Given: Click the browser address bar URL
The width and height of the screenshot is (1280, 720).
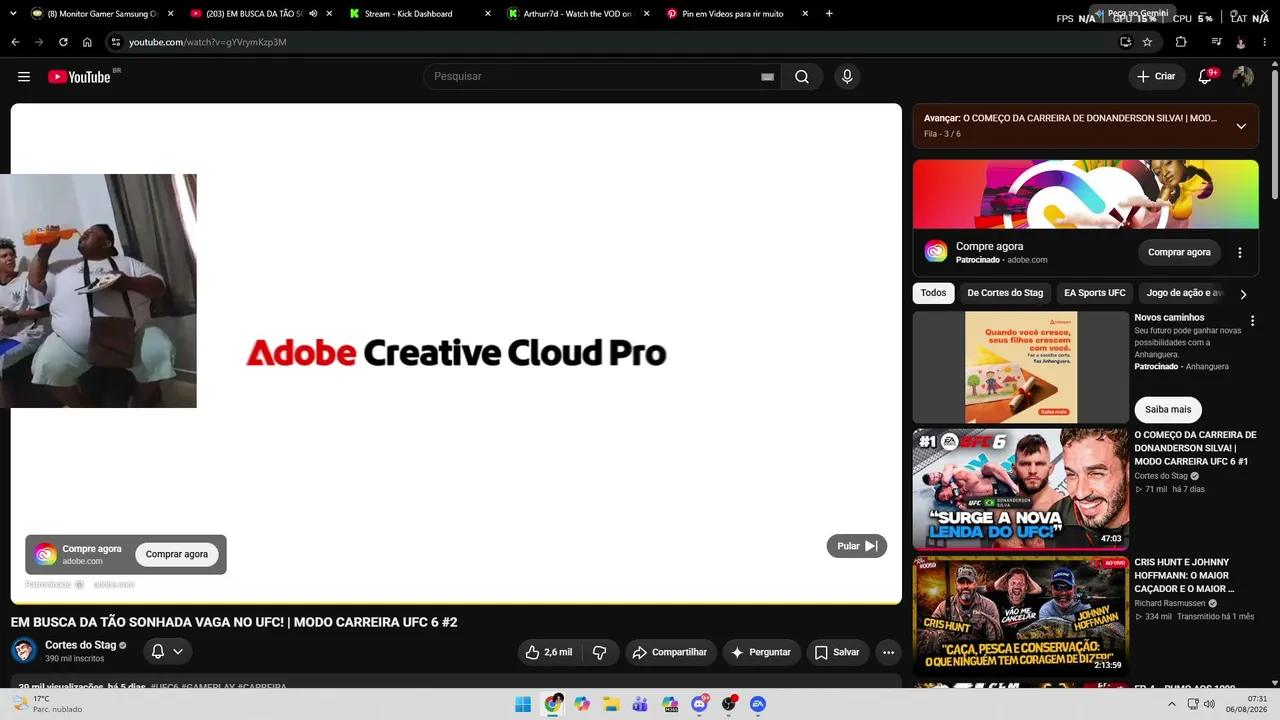Looking at the screenshot, I should click(x=208, y=42).
